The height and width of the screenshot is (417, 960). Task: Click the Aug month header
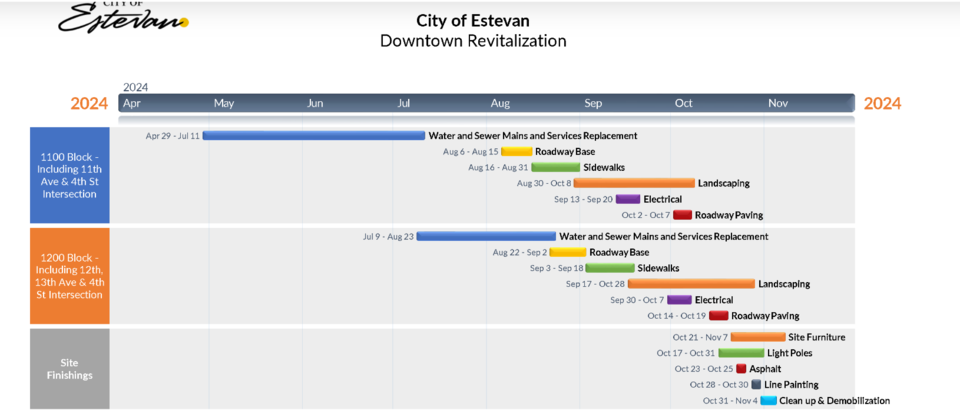[500, 103]
